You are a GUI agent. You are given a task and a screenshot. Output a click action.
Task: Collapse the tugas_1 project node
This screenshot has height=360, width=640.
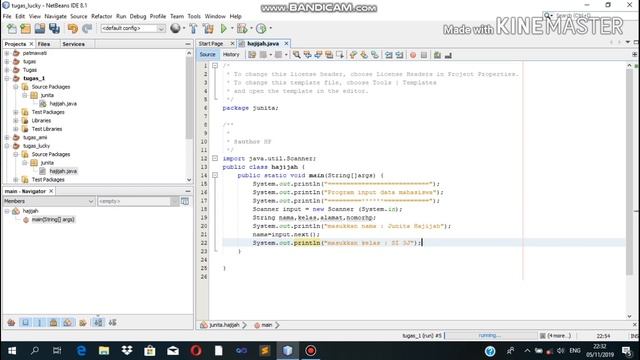click(x=7, y=78)
